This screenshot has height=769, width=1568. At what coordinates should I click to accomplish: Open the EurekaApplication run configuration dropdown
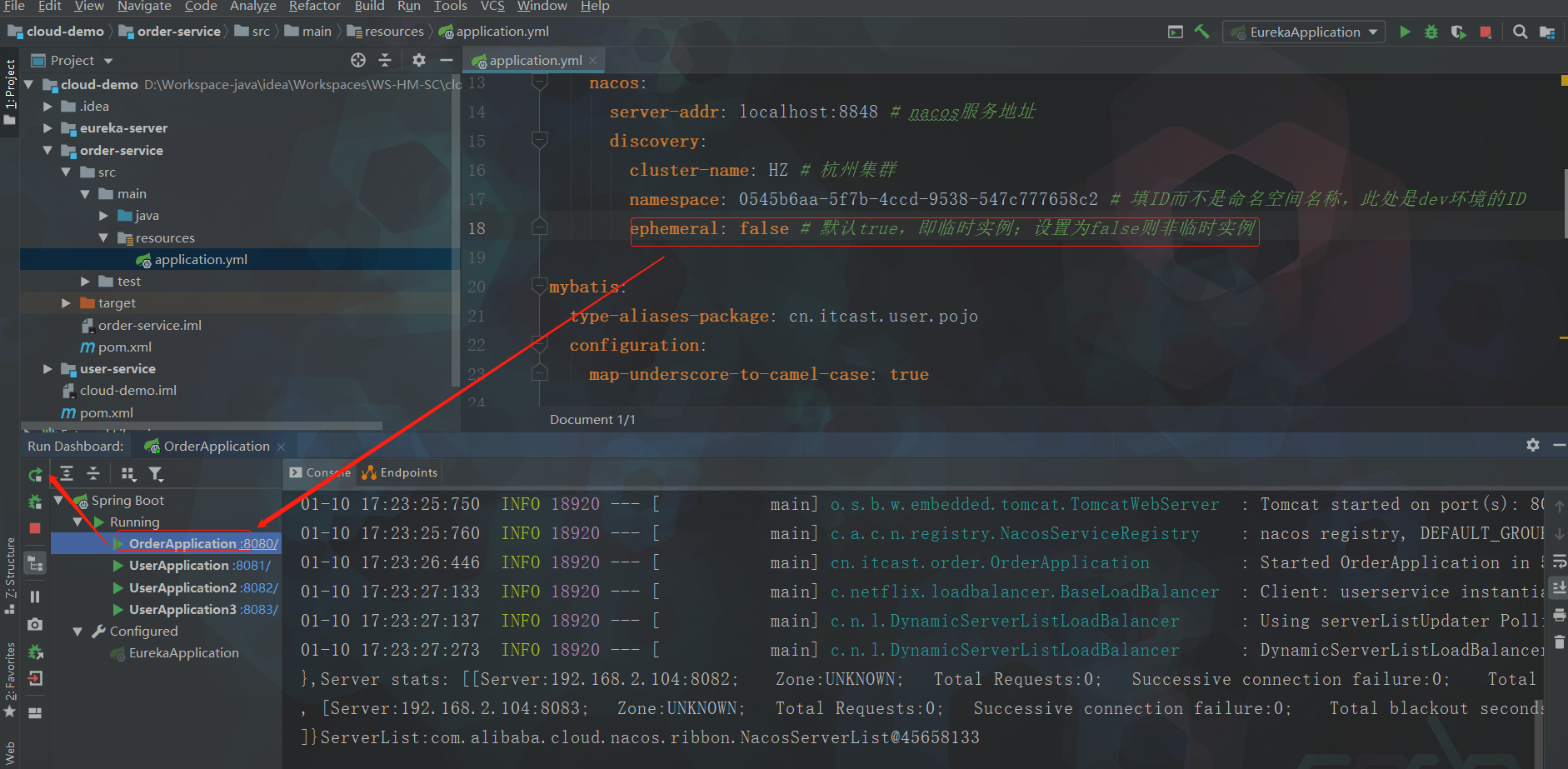pyautogui.click(x=1304, y=32)
